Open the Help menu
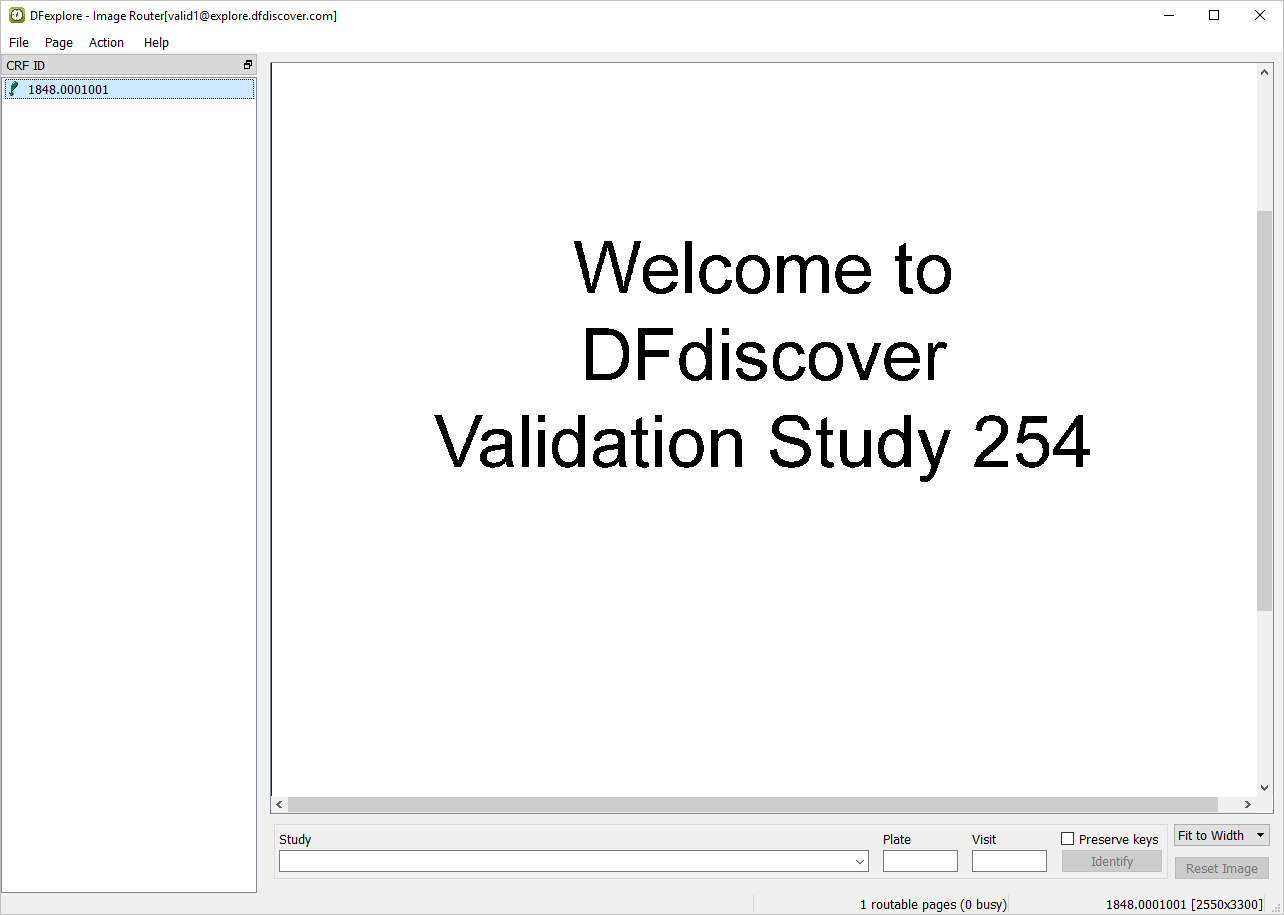This screenshot has height=915, width=1284. [156, 43]
